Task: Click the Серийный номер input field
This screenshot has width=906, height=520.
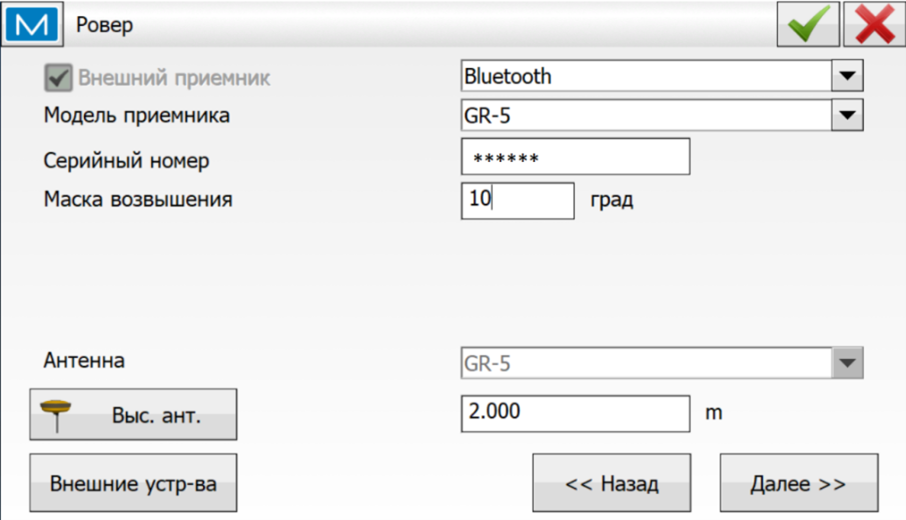Action: pyautogui.click(x=575, y=157)
